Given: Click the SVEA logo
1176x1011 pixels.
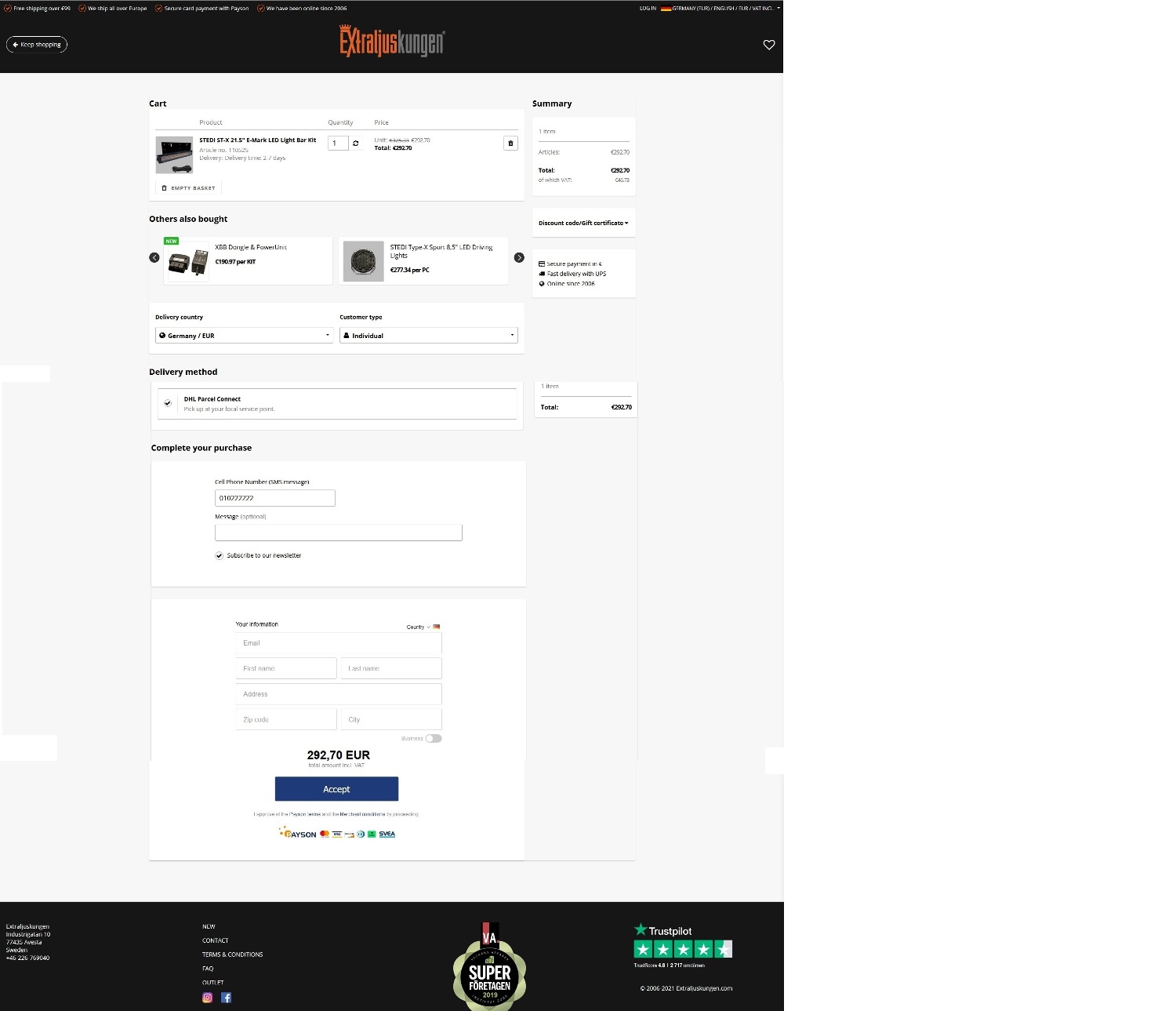Looking at the screenshot, I should (387, 834).
